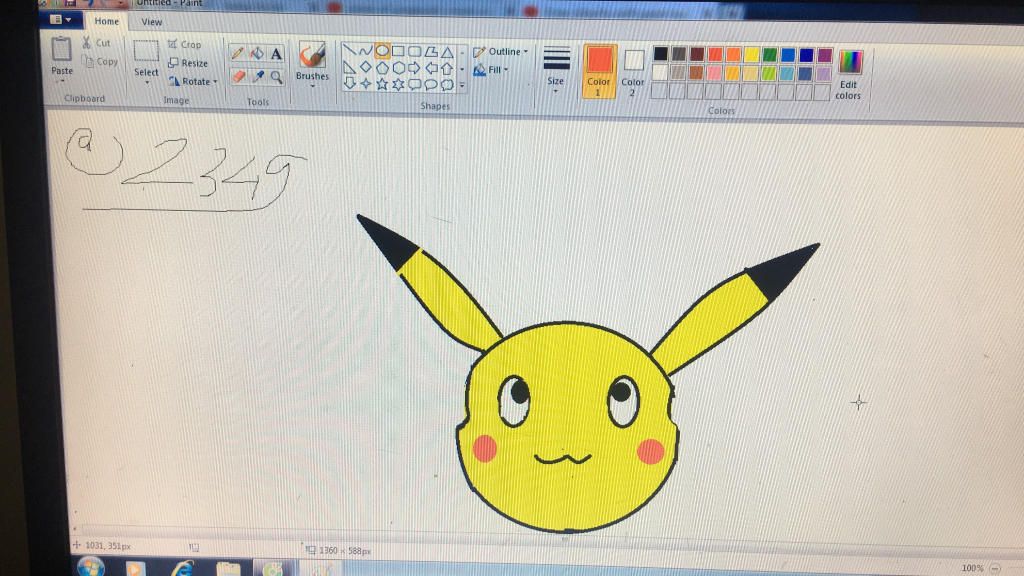Select the Color picker eyedropper tool
This screenshot has height=576, width=1024.
(259, 76)
